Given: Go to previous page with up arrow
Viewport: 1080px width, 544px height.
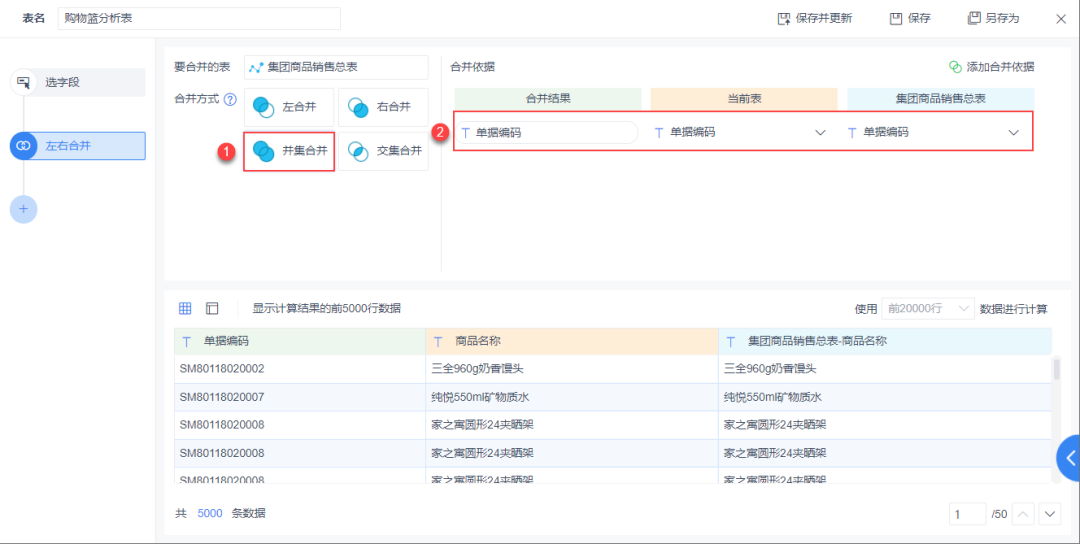Looking at the screenshot, I should [x=1023, y=514].
